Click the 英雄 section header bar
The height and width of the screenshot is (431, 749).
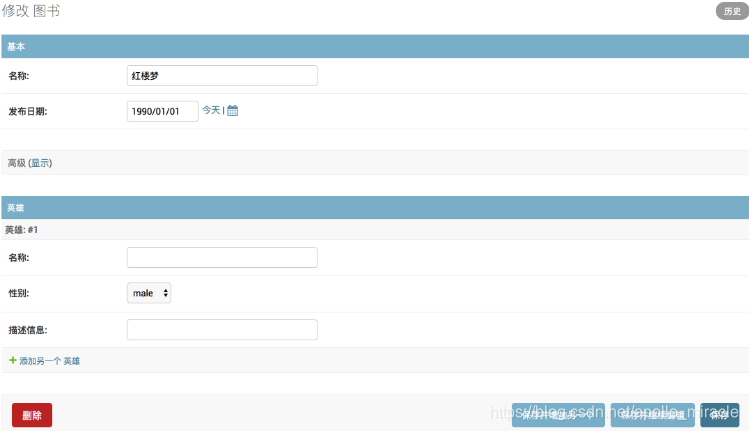click(375, 207)
